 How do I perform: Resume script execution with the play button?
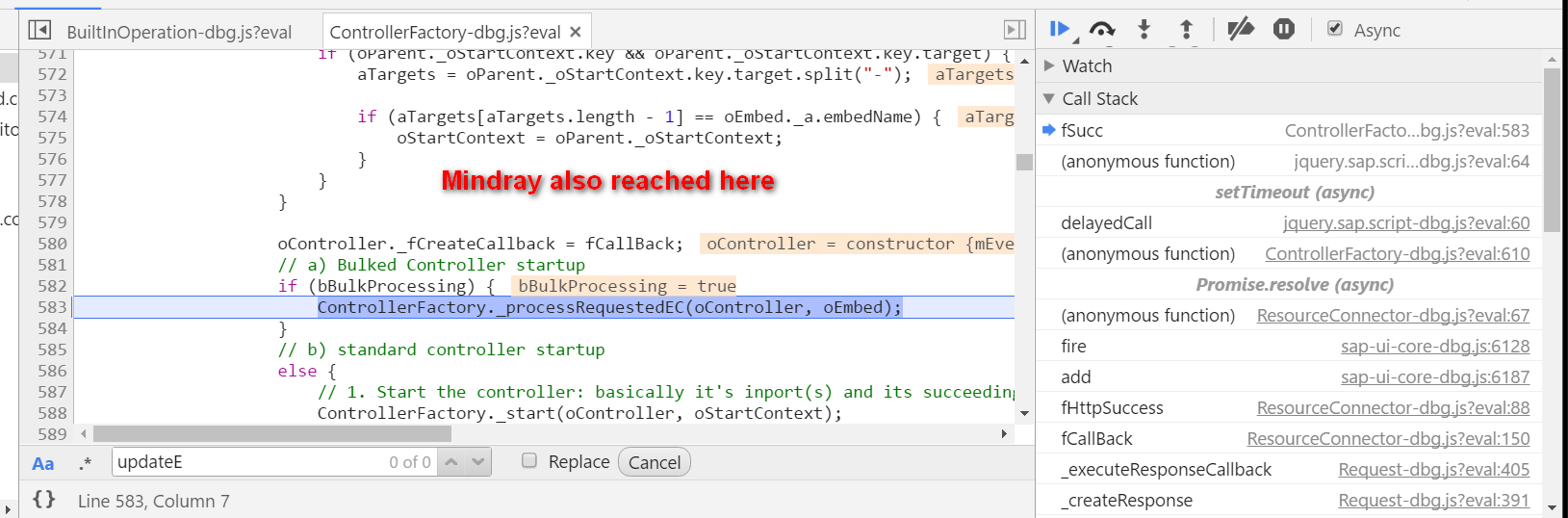(x=1061, y=30)
